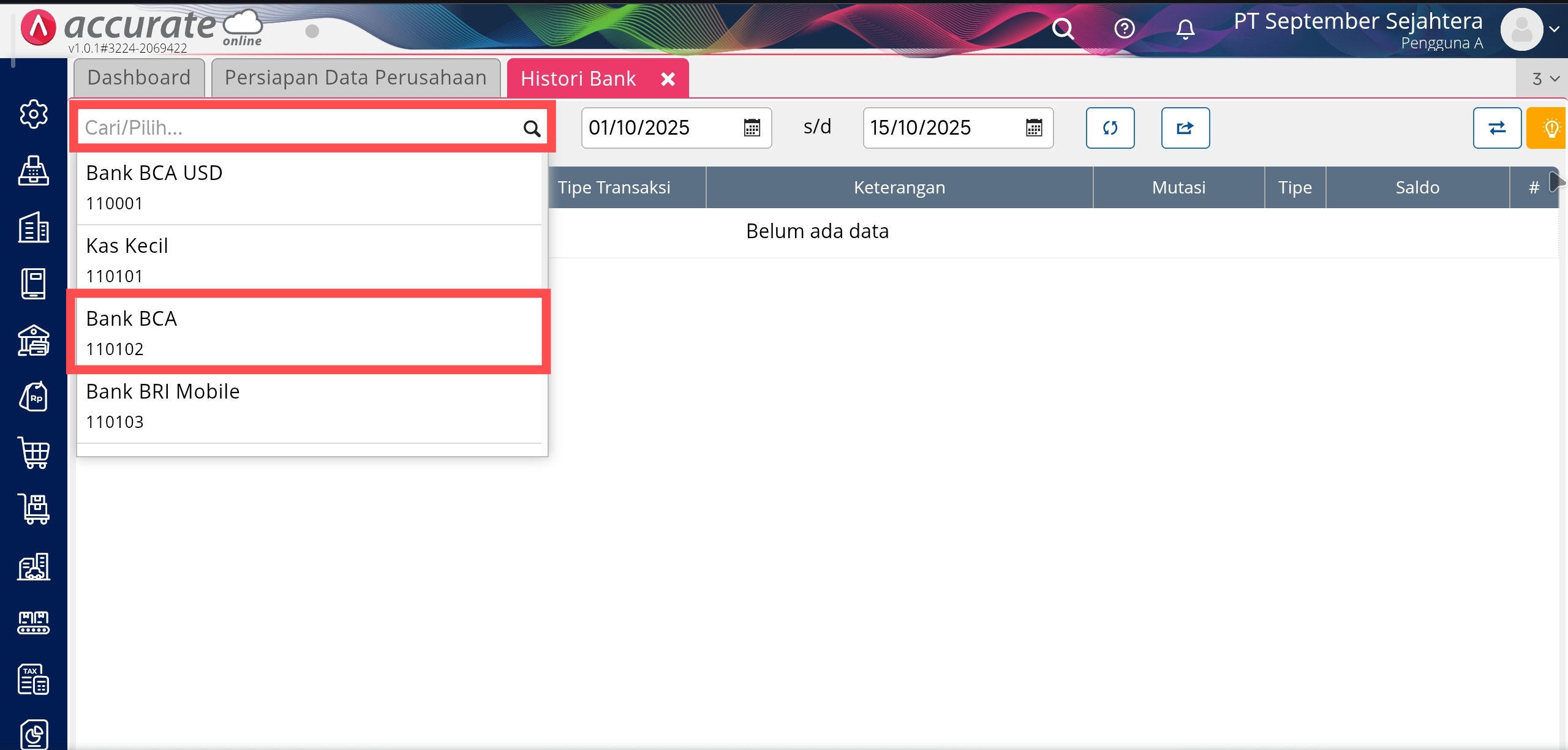Viewport: 1568px width, 750px height.
Task: Click the export share arrow button
Action: point(1185,128)
